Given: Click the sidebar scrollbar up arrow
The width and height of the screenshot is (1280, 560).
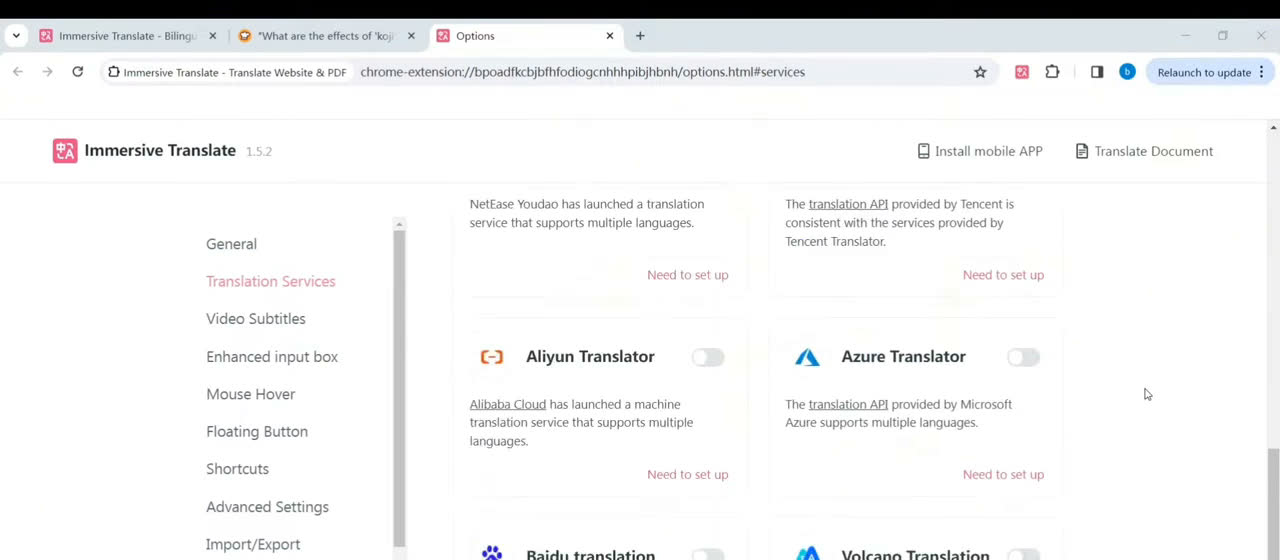Looking at the screenshot, I should point(399,224).
